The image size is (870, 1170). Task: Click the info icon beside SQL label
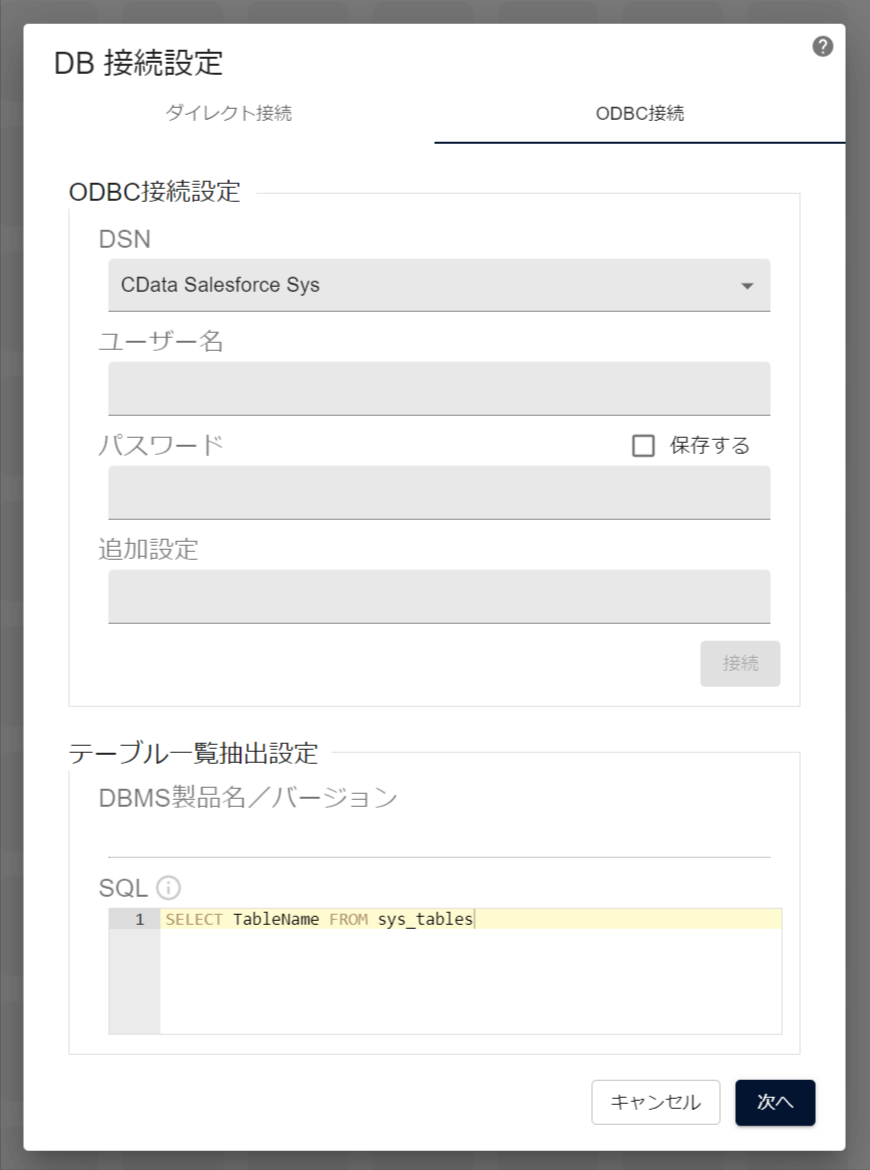(169, 887)
